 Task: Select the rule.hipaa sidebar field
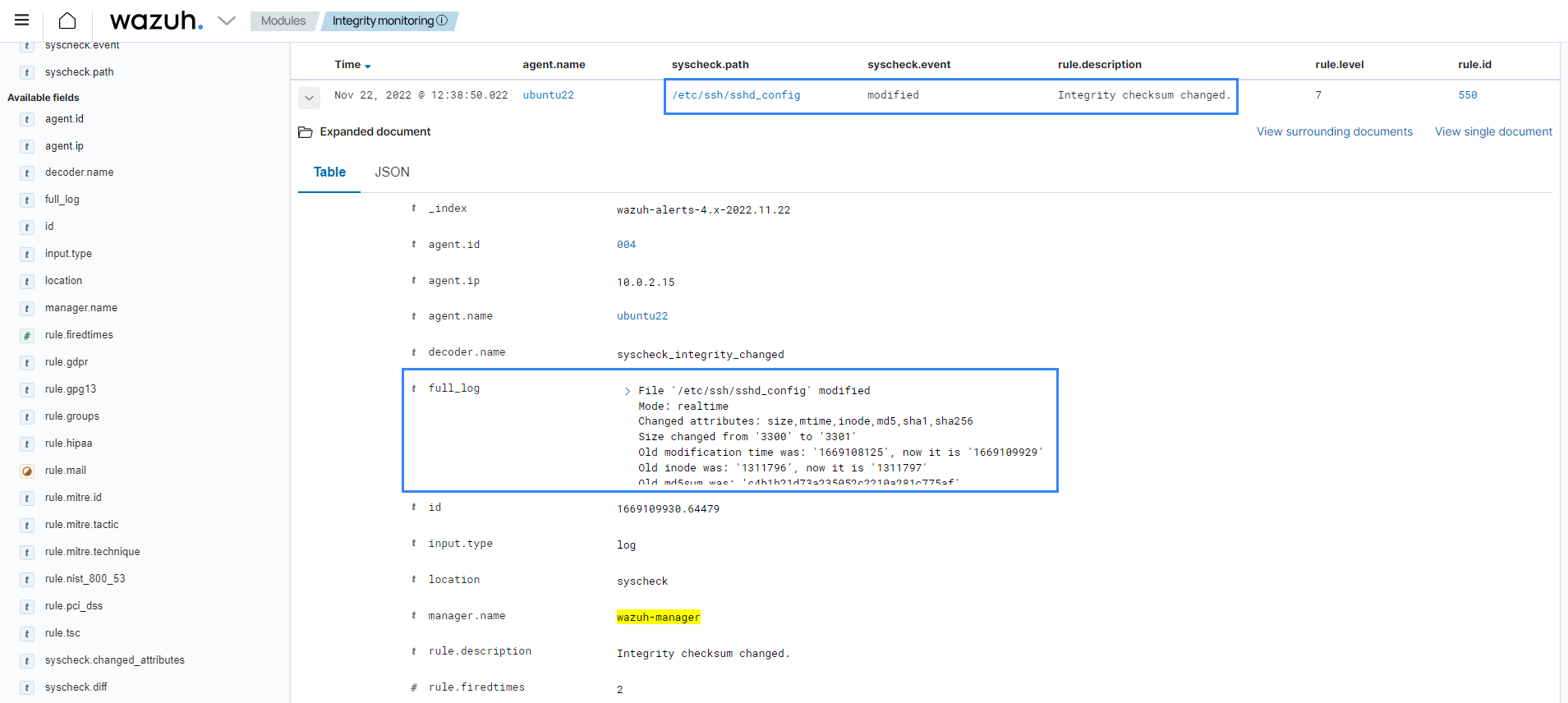[68, 443]
